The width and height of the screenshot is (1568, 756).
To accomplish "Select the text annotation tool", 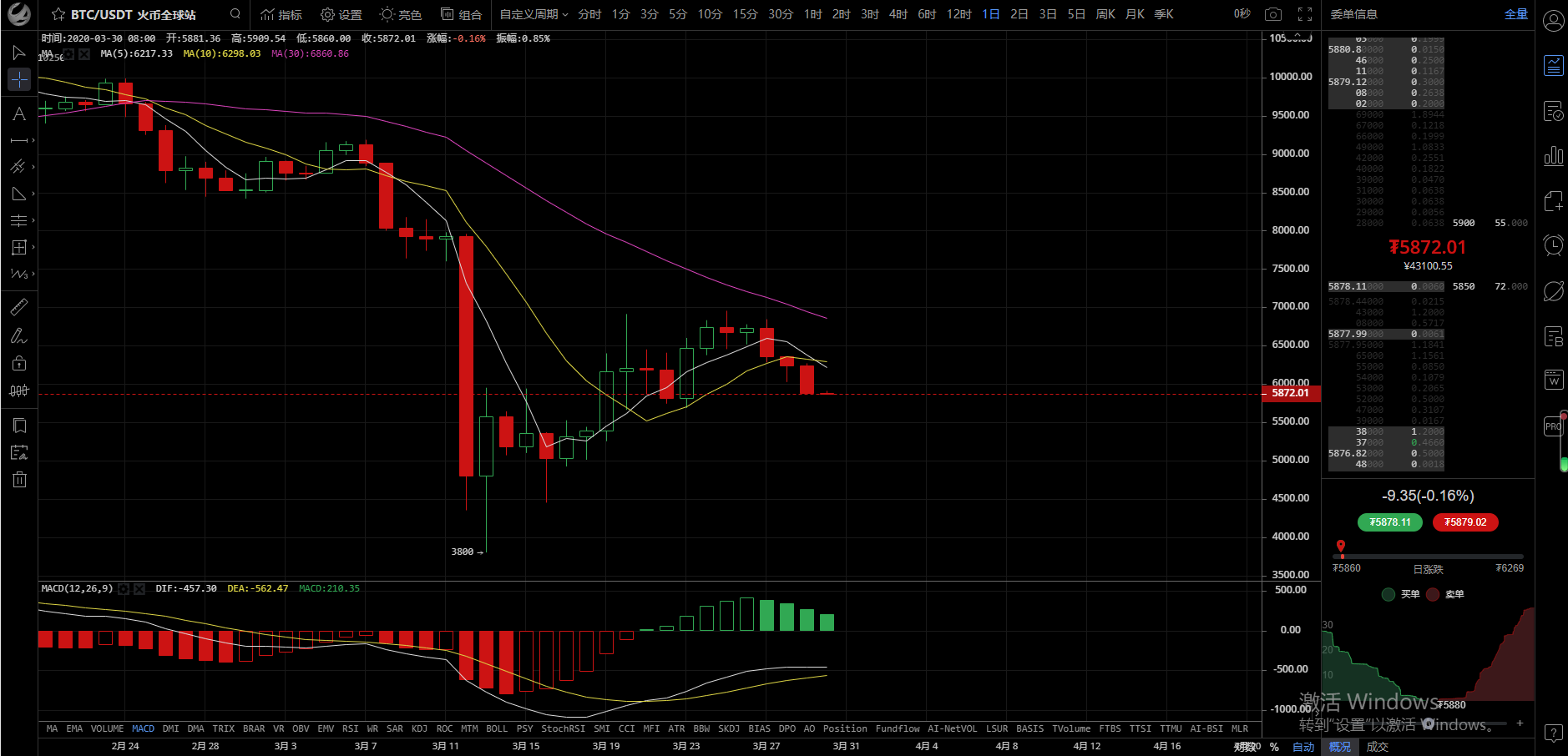I will click(x=18, y=113).
